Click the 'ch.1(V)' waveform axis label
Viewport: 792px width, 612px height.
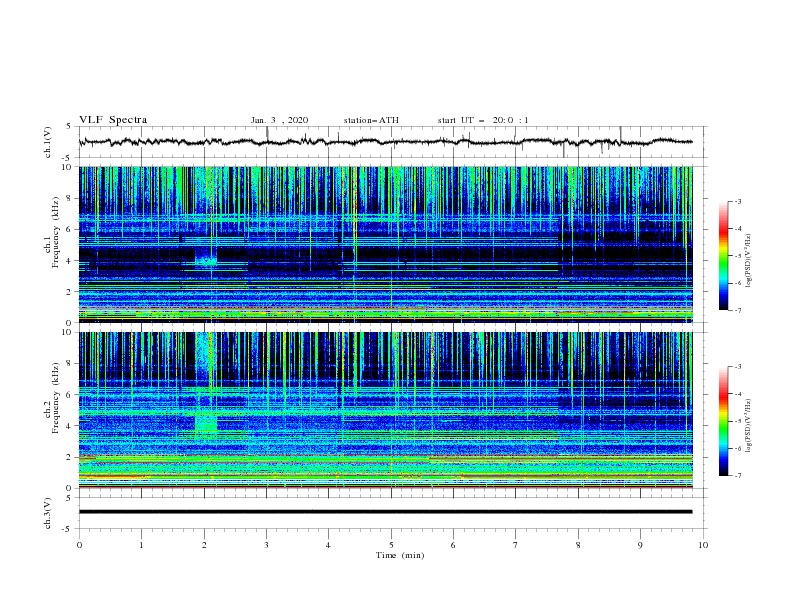point(48,142)
